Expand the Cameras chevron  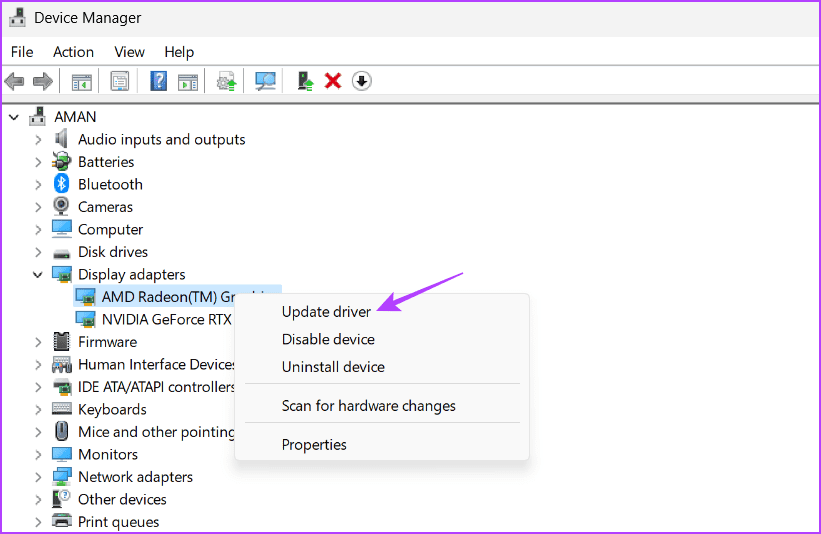(38, 207)
